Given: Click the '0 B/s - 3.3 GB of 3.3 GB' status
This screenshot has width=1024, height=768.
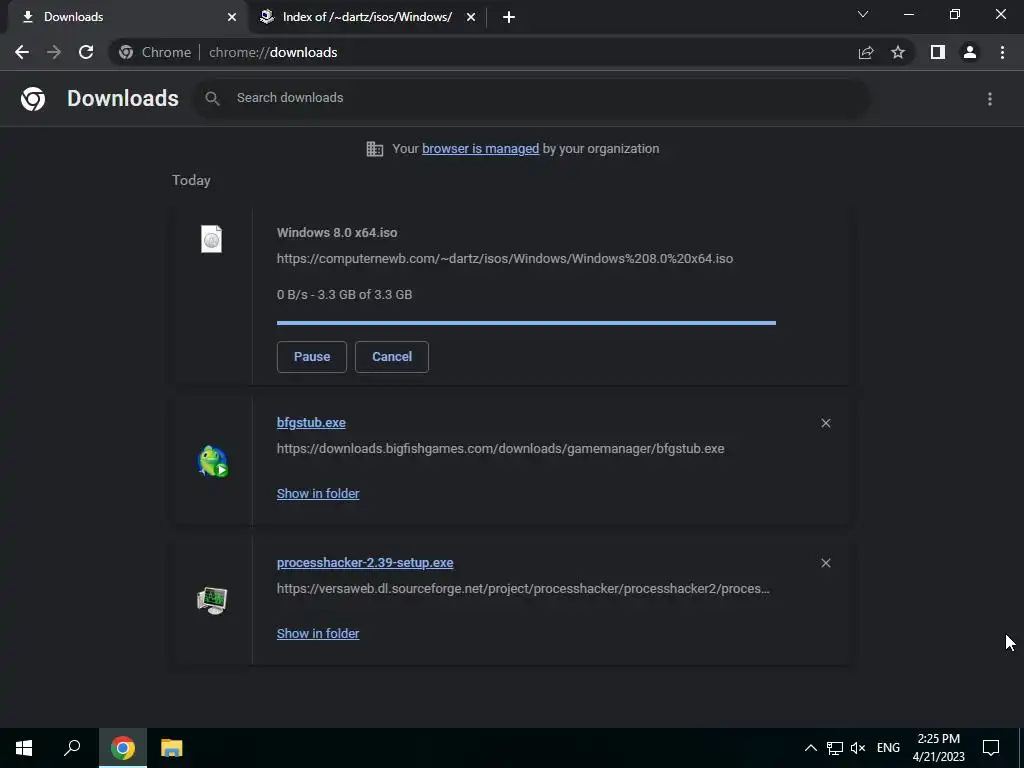Looking at the screenshot, I should pos(344,295).
